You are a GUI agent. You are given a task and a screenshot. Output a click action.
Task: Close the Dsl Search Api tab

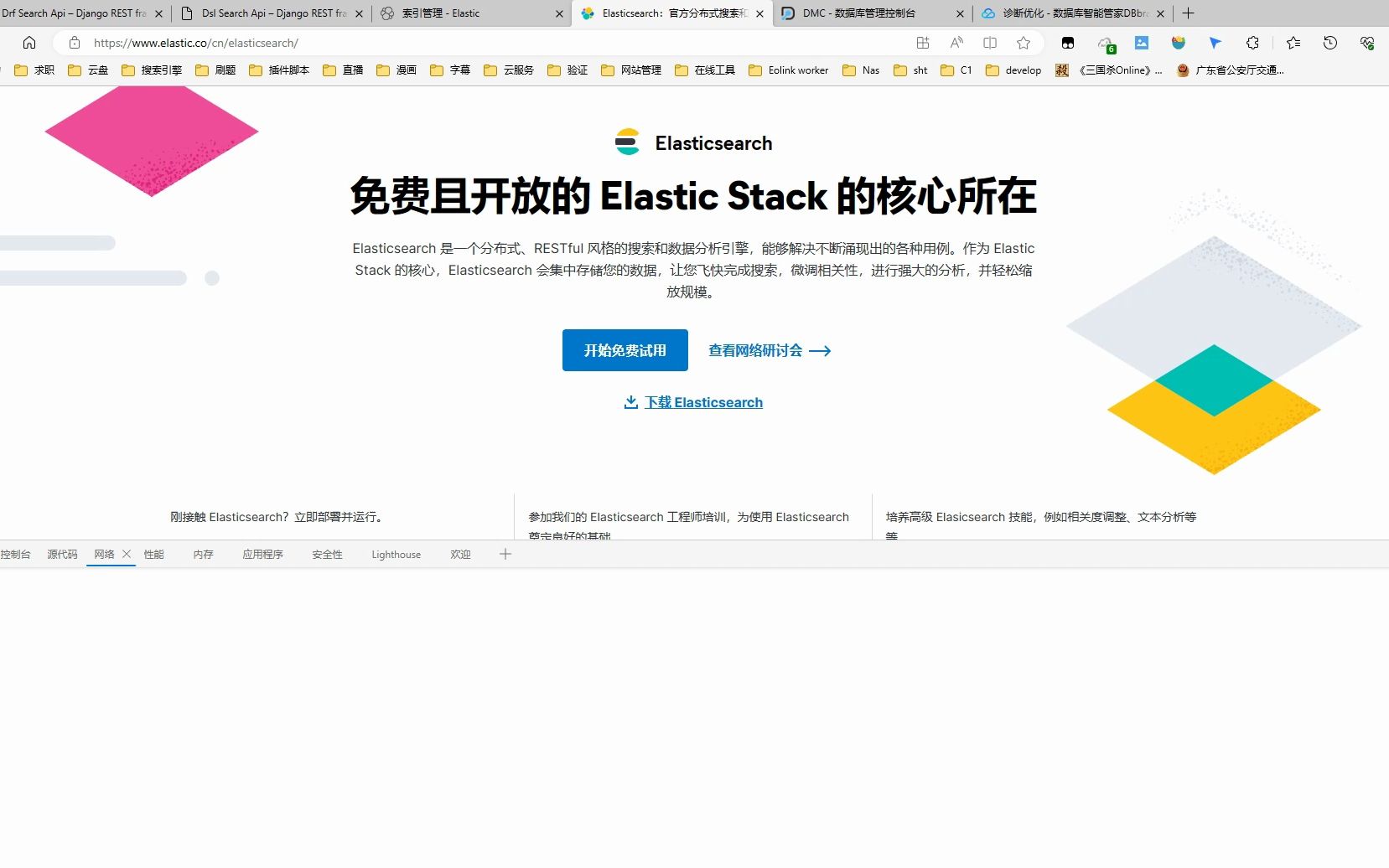(359, 13)
